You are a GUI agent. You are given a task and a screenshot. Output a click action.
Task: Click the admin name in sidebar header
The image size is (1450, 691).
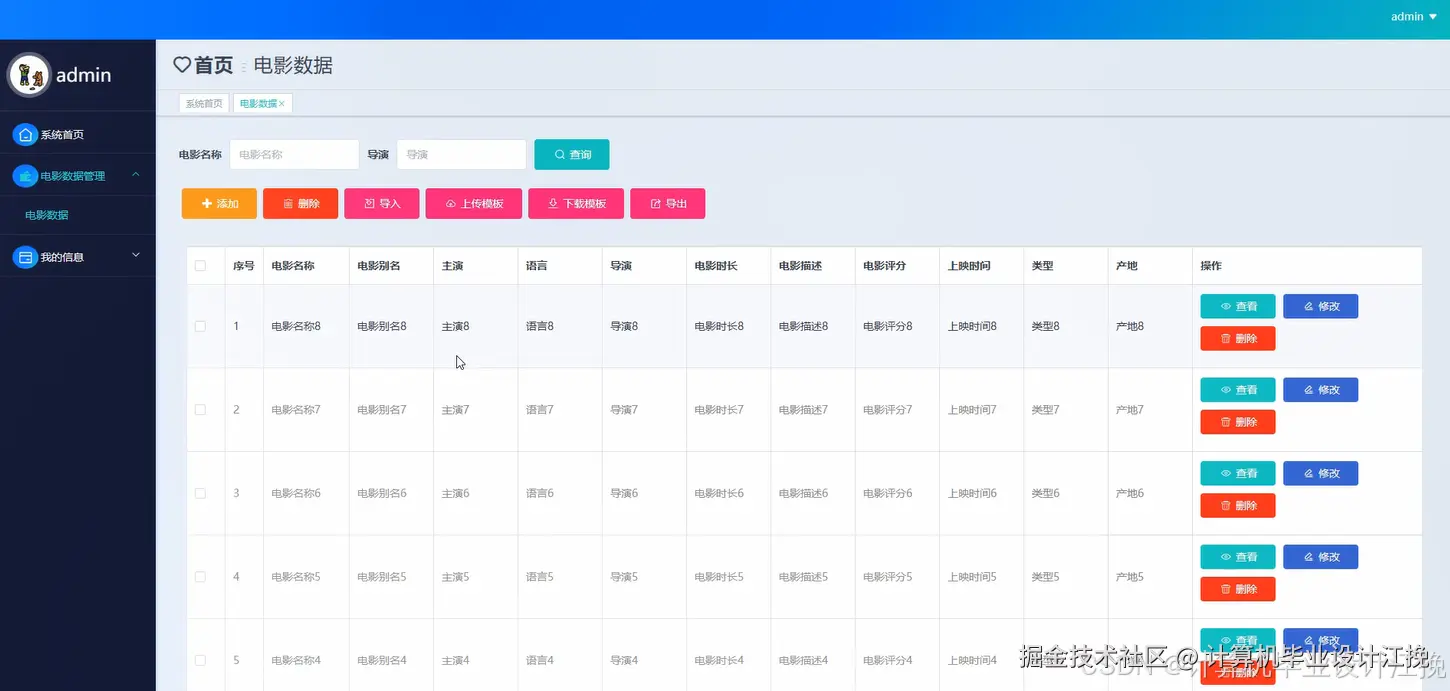pos(83,75)
